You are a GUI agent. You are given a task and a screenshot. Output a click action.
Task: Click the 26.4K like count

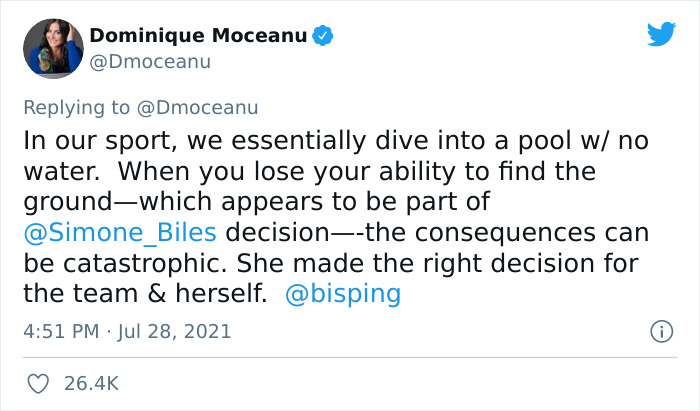91,383
